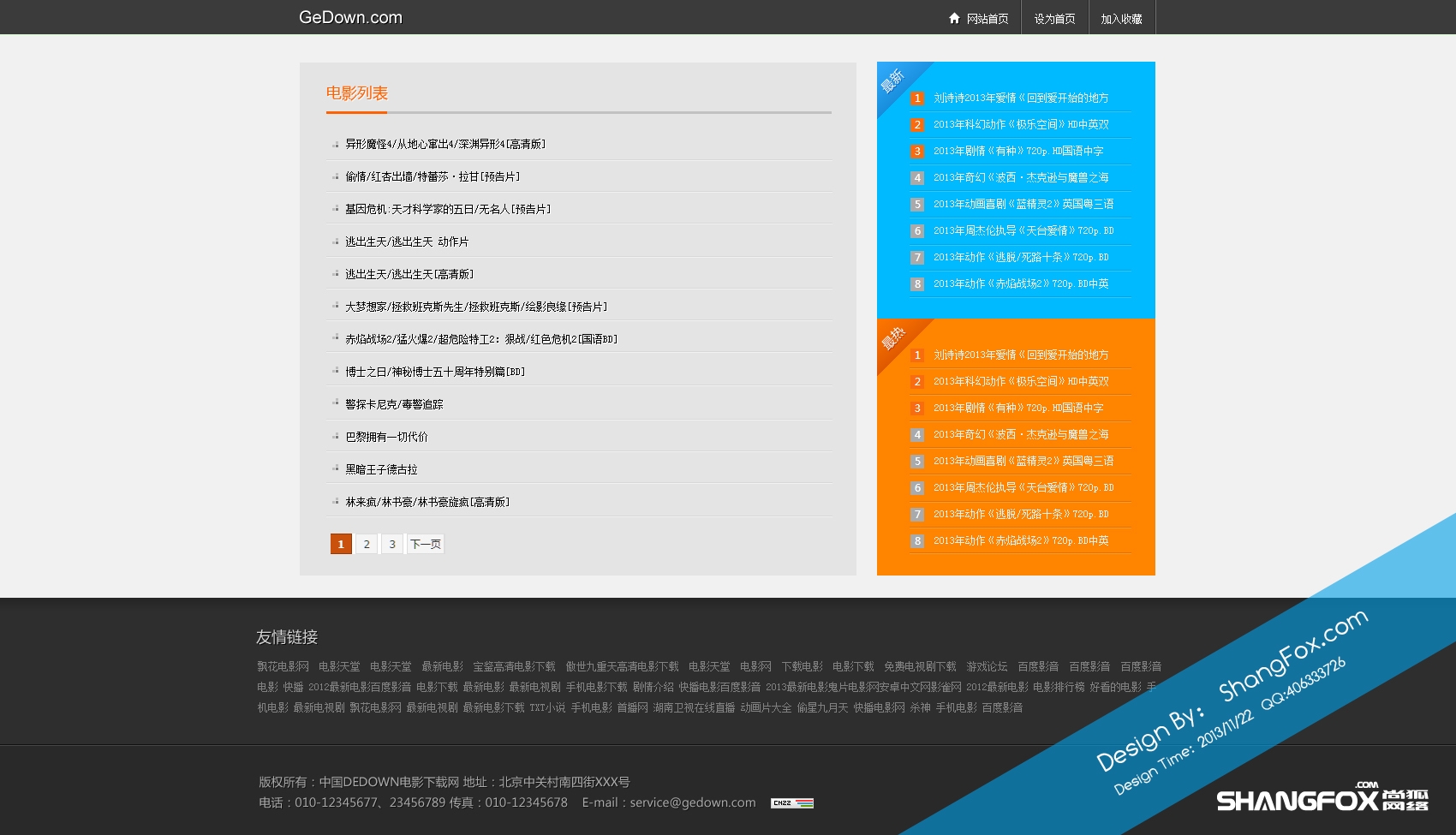The height and width of the screenshot is (835, 1456).
Task: Open 《赤焰战场2》 in the 最新 list
Action: [1021, 284]
